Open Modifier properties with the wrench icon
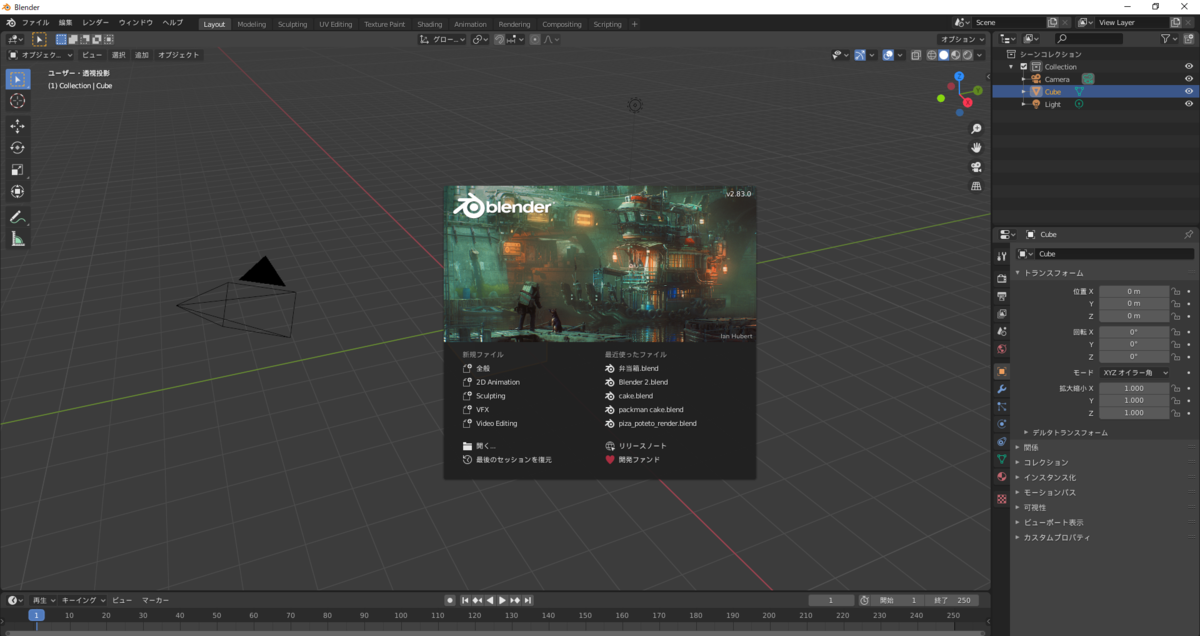 point(1000,390)
